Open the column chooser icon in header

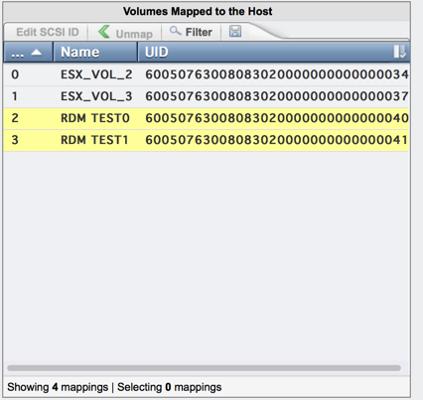click(399, 52)
